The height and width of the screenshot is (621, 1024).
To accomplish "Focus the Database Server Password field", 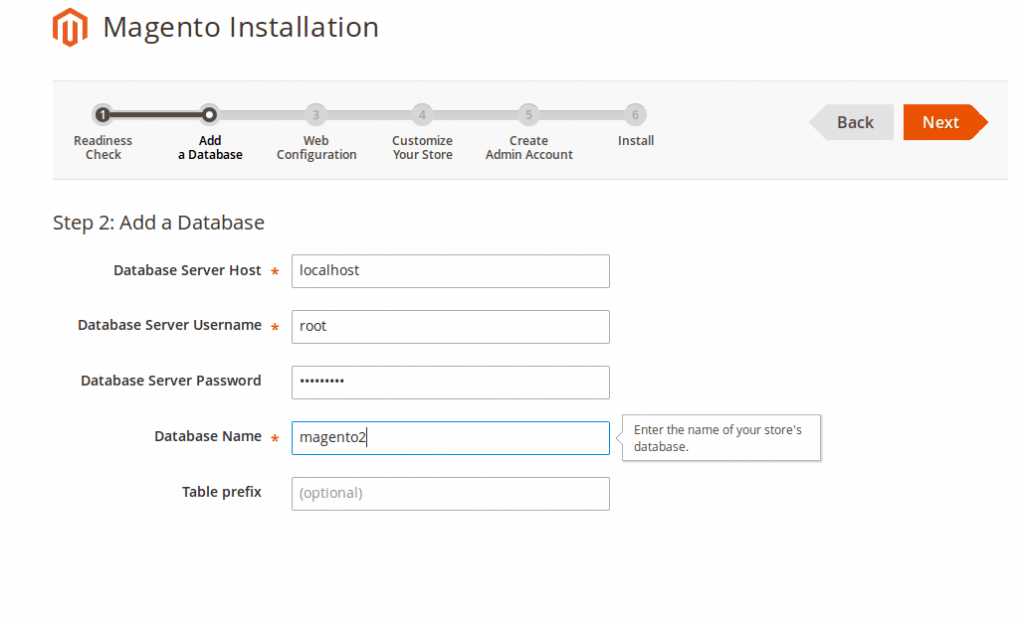I will (x=451, y=382).
